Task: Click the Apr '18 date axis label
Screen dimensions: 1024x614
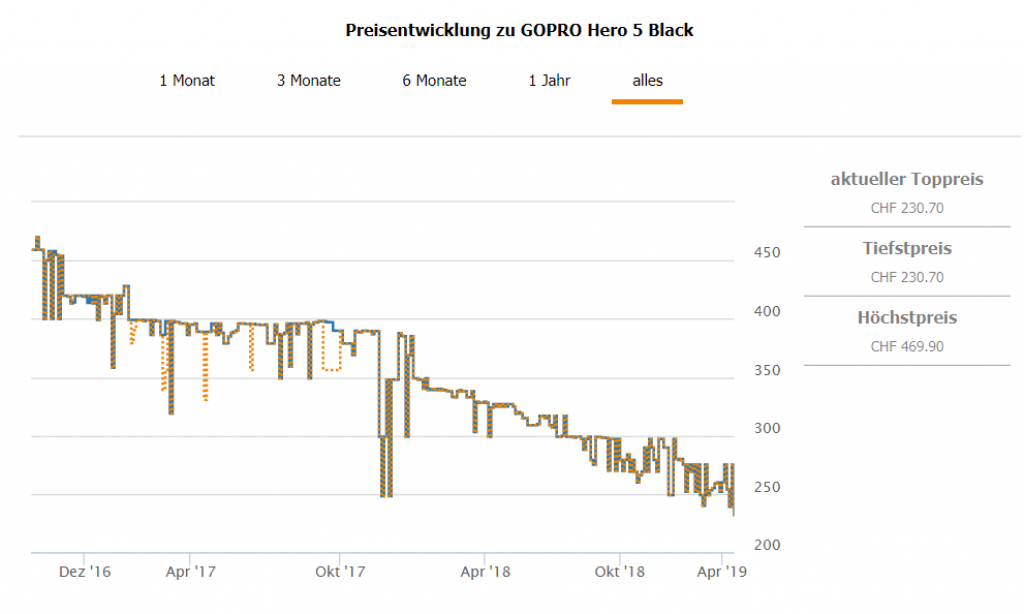Action: coord(484,573)
